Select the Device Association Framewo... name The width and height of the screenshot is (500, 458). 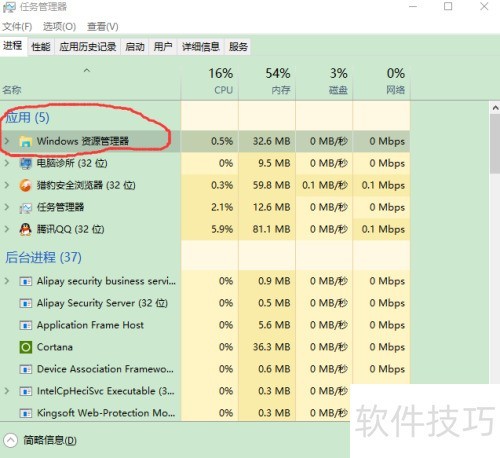pyautogui.click(x=105, y=369)
